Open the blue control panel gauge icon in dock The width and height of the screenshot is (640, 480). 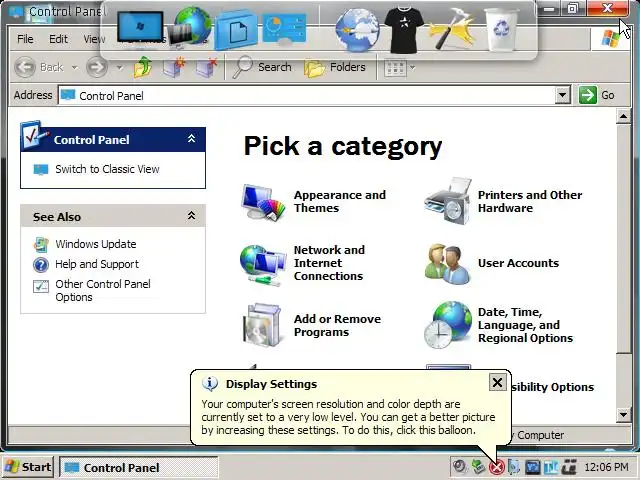click(x=284, y=29)
